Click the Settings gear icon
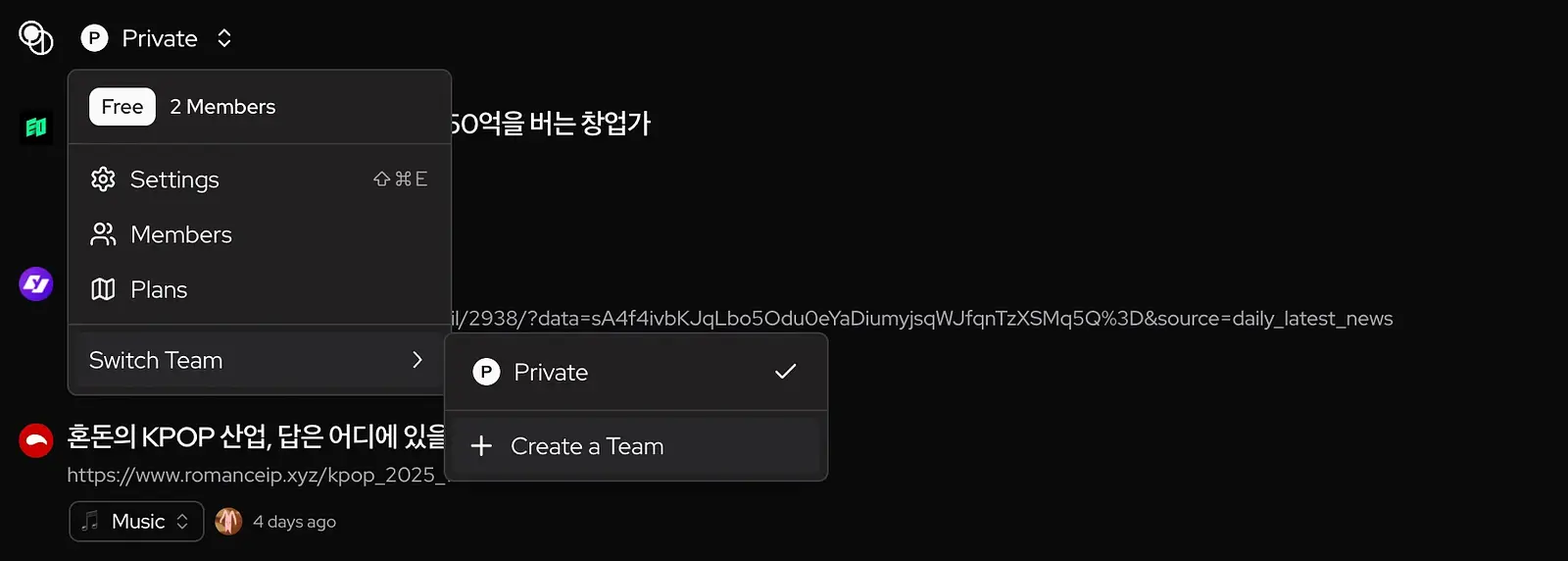This screenshot has height=561, width=1568. (x=103, y=179)
